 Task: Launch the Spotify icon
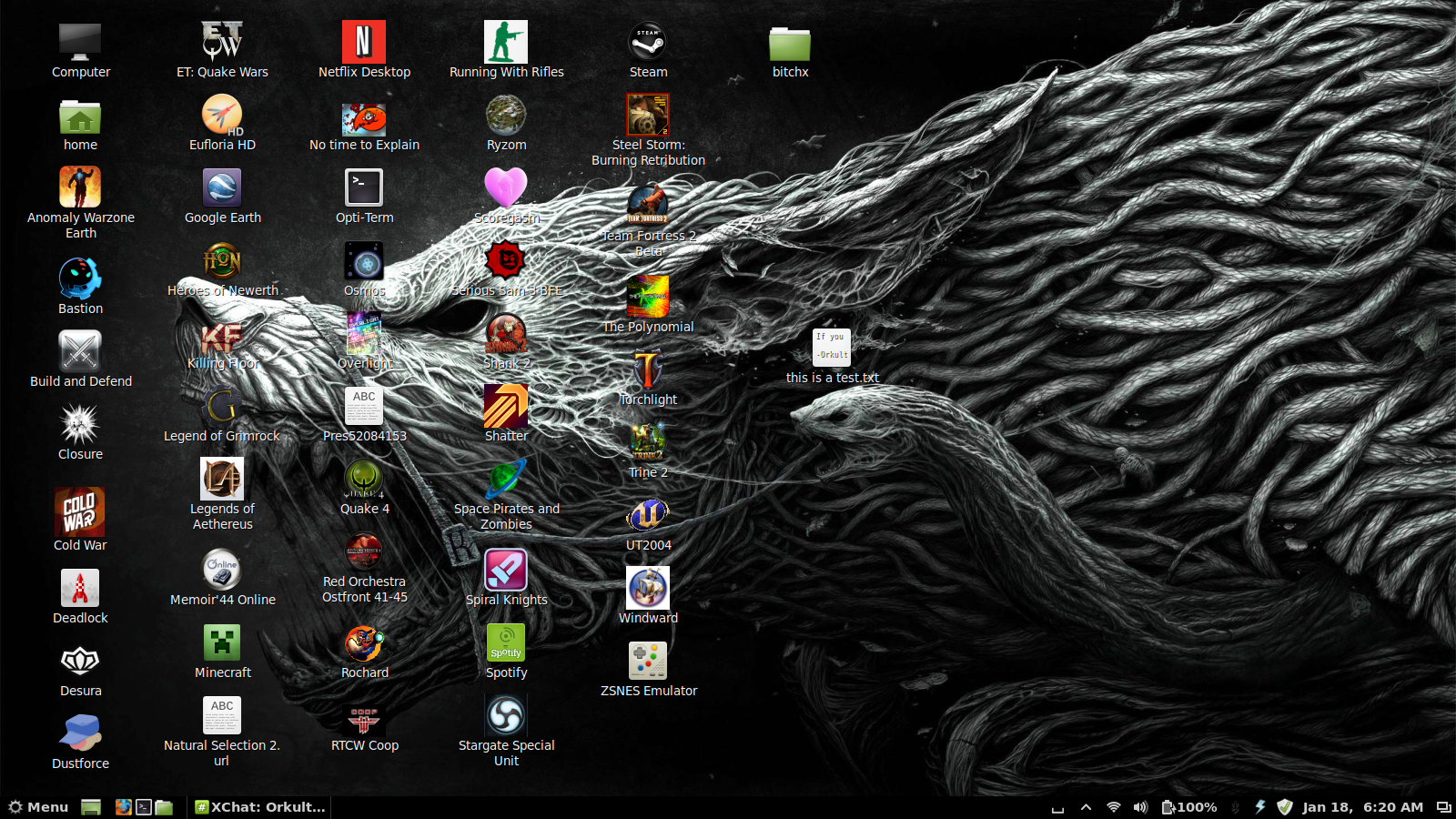pos(506,642)
